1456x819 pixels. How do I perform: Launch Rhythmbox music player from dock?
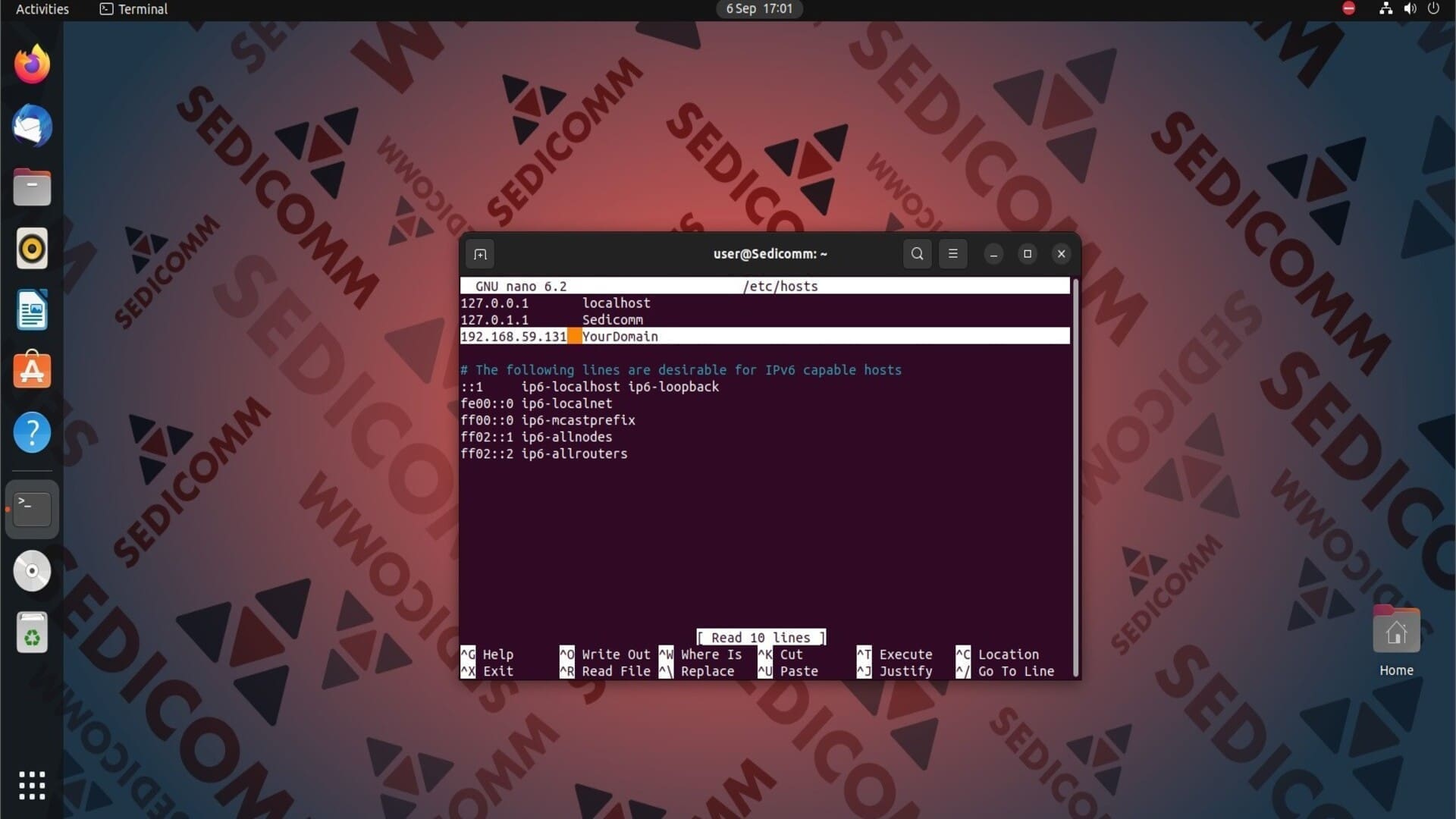(x=32, y=249)
